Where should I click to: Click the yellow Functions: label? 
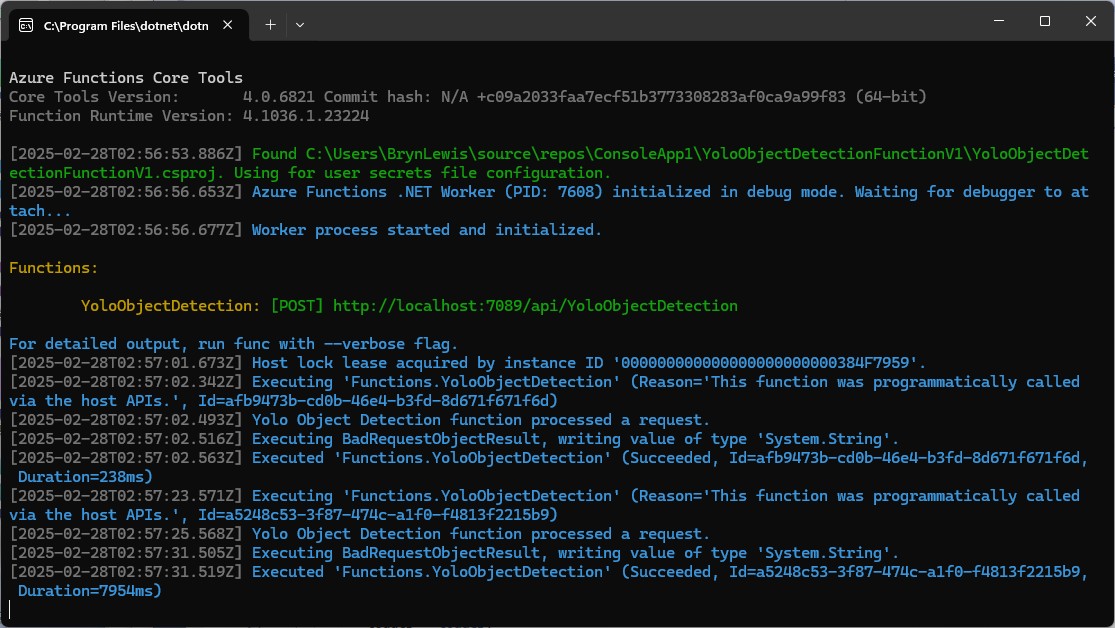point(53,268)
